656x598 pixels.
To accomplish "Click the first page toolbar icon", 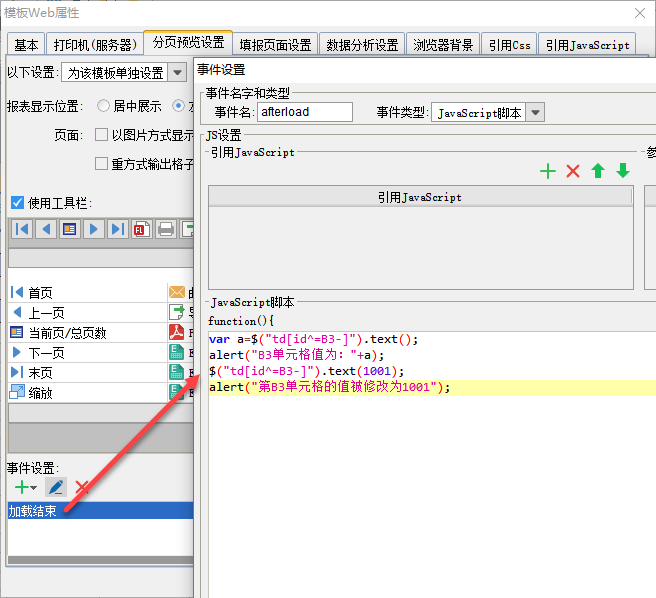I will [21, 229].
